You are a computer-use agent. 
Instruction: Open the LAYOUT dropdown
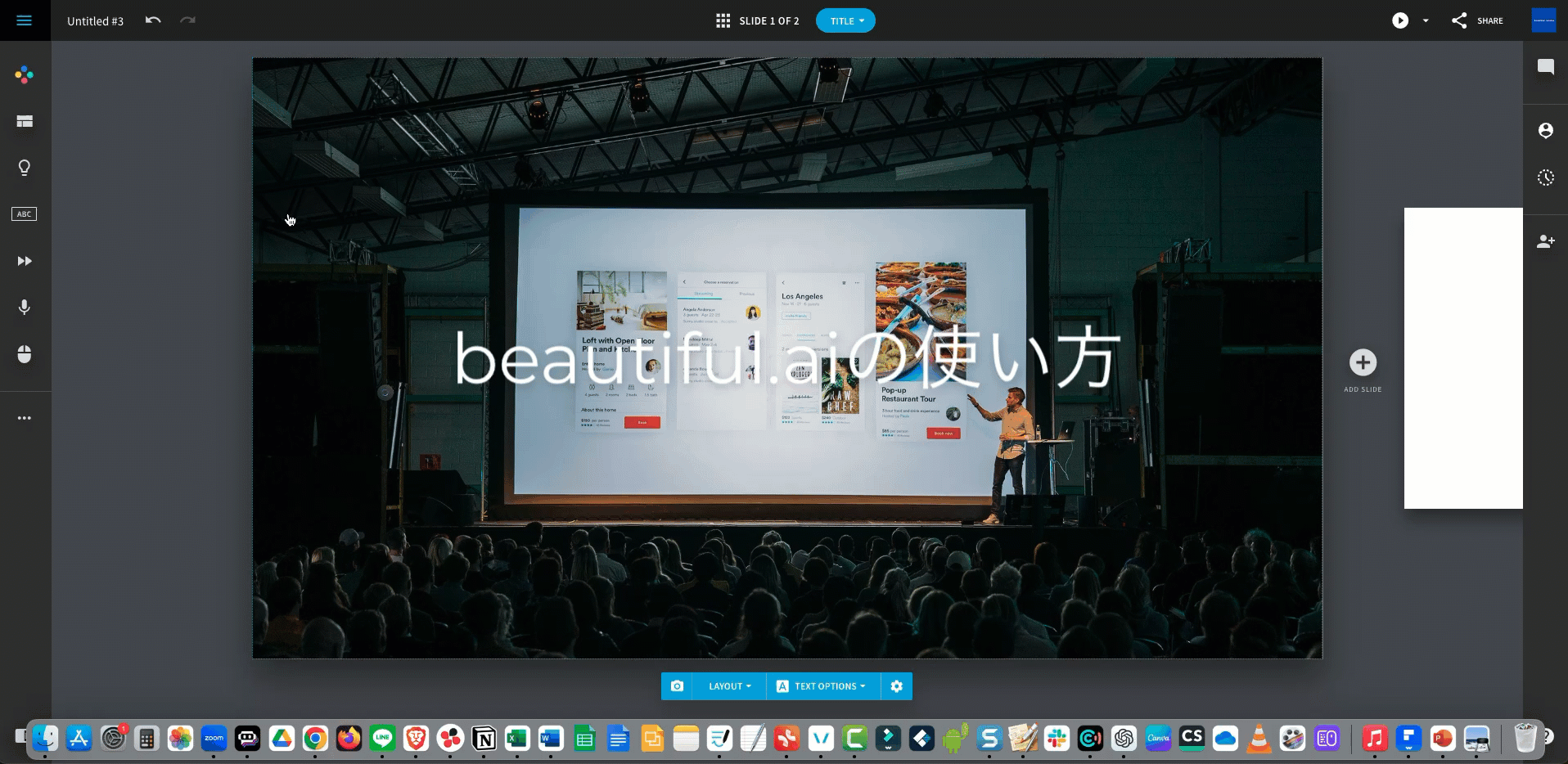[729, 686]
